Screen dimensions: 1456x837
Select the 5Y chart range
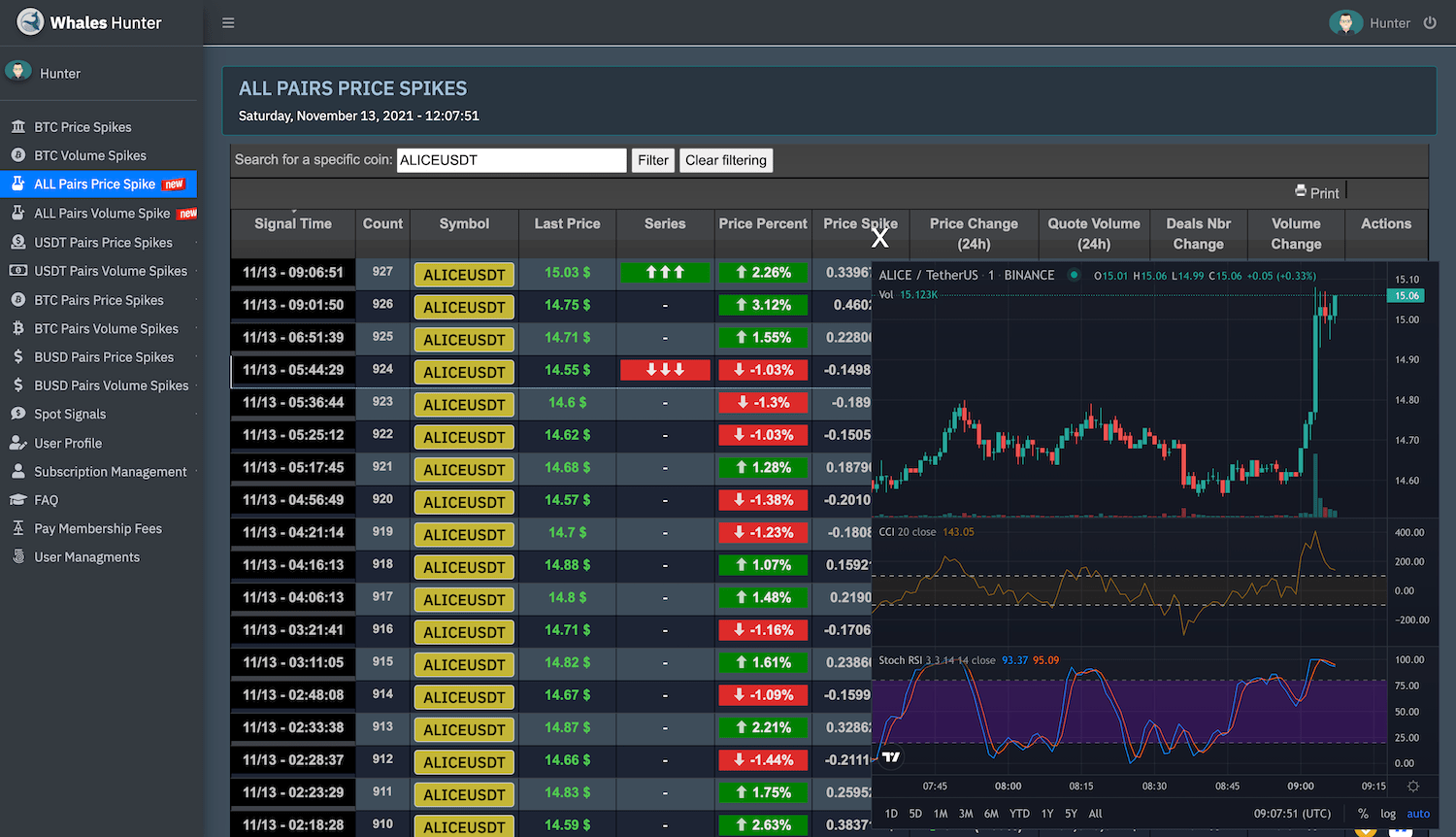point(1071,814)
